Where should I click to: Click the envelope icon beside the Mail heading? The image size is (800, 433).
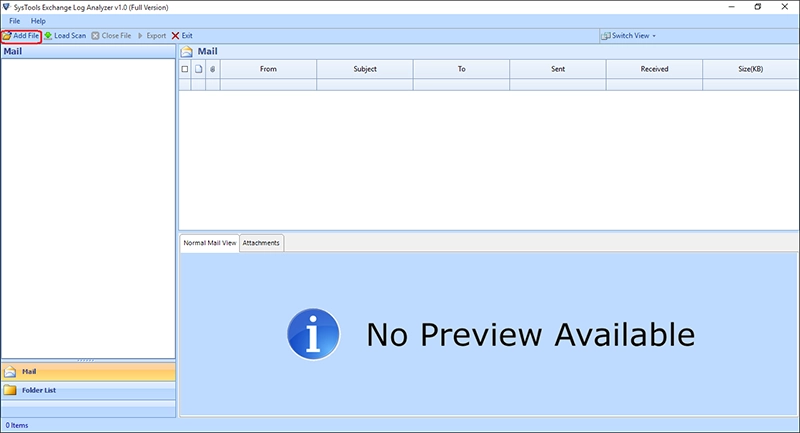(x=187, y=52)
